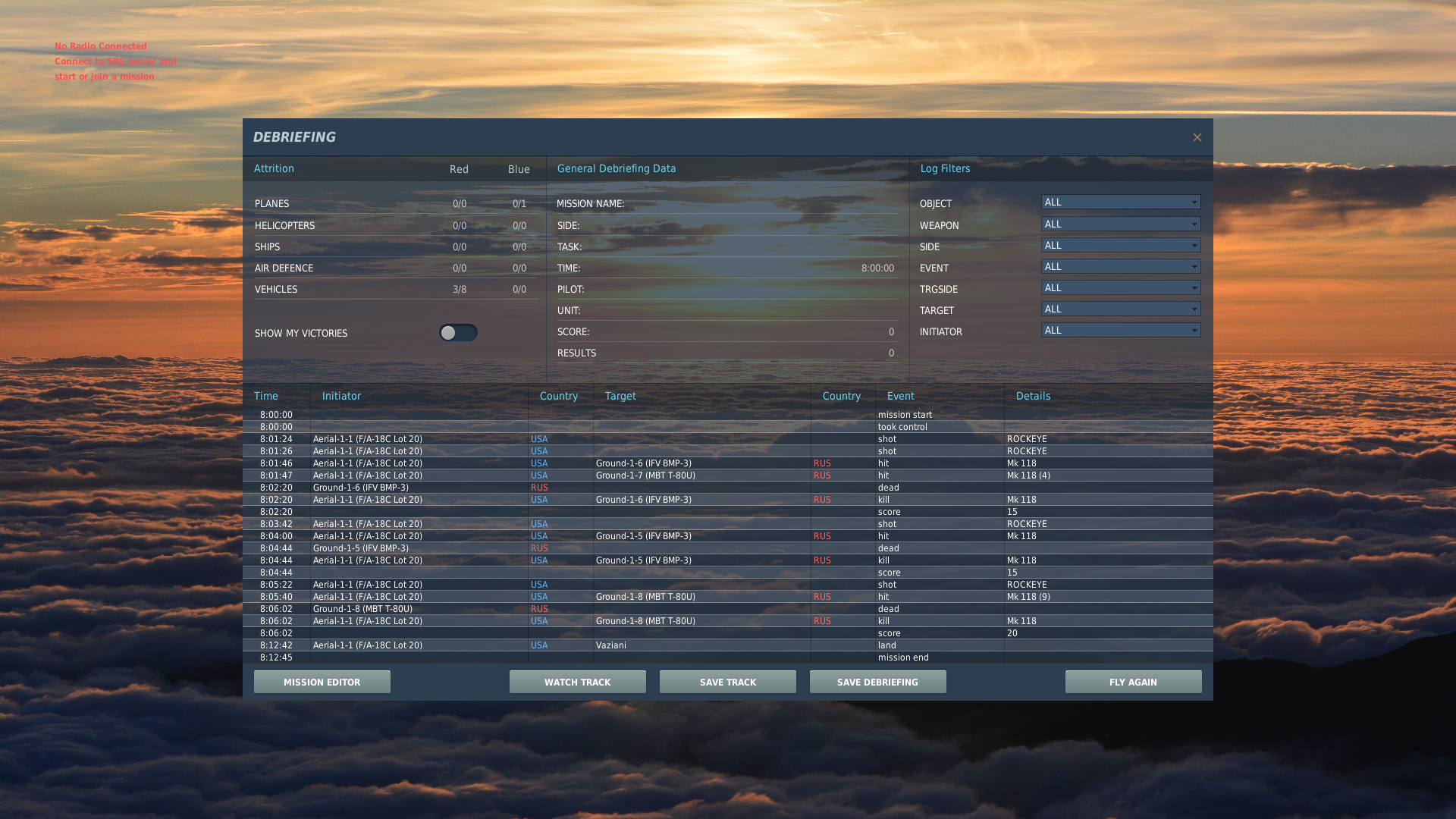Open the SIDE filter dropdown
The image size is (1456, 819).
point(1121,246)
